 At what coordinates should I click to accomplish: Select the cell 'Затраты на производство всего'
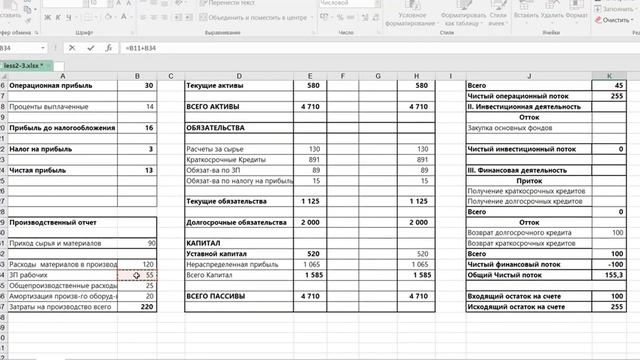pos(62,307)
